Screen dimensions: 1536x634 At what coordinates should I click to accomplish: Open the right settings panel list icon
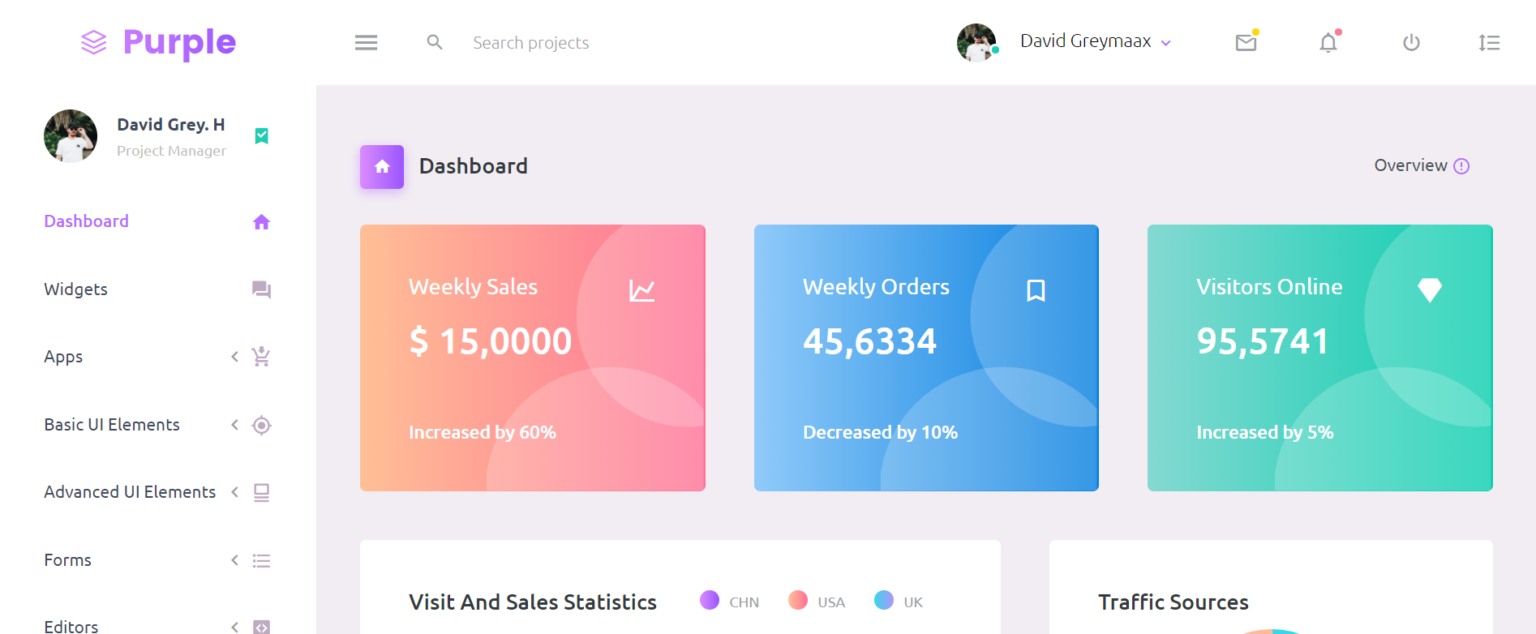(x=1489, y=43)
